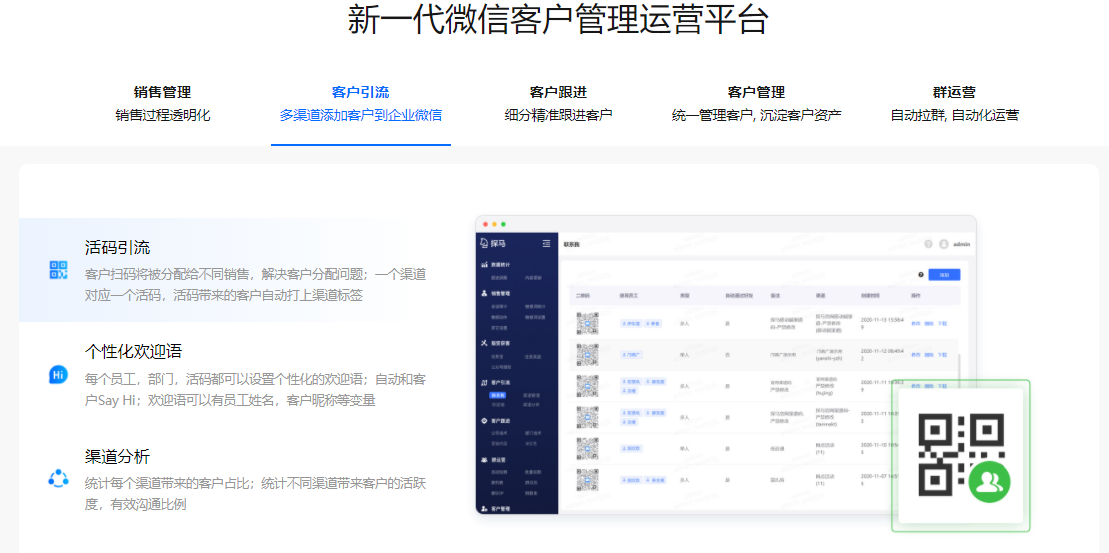1109x553 pixels.
Task: Click the 联系我 title in the preview header
Action: pyautogui.click(x=571, y=244)
